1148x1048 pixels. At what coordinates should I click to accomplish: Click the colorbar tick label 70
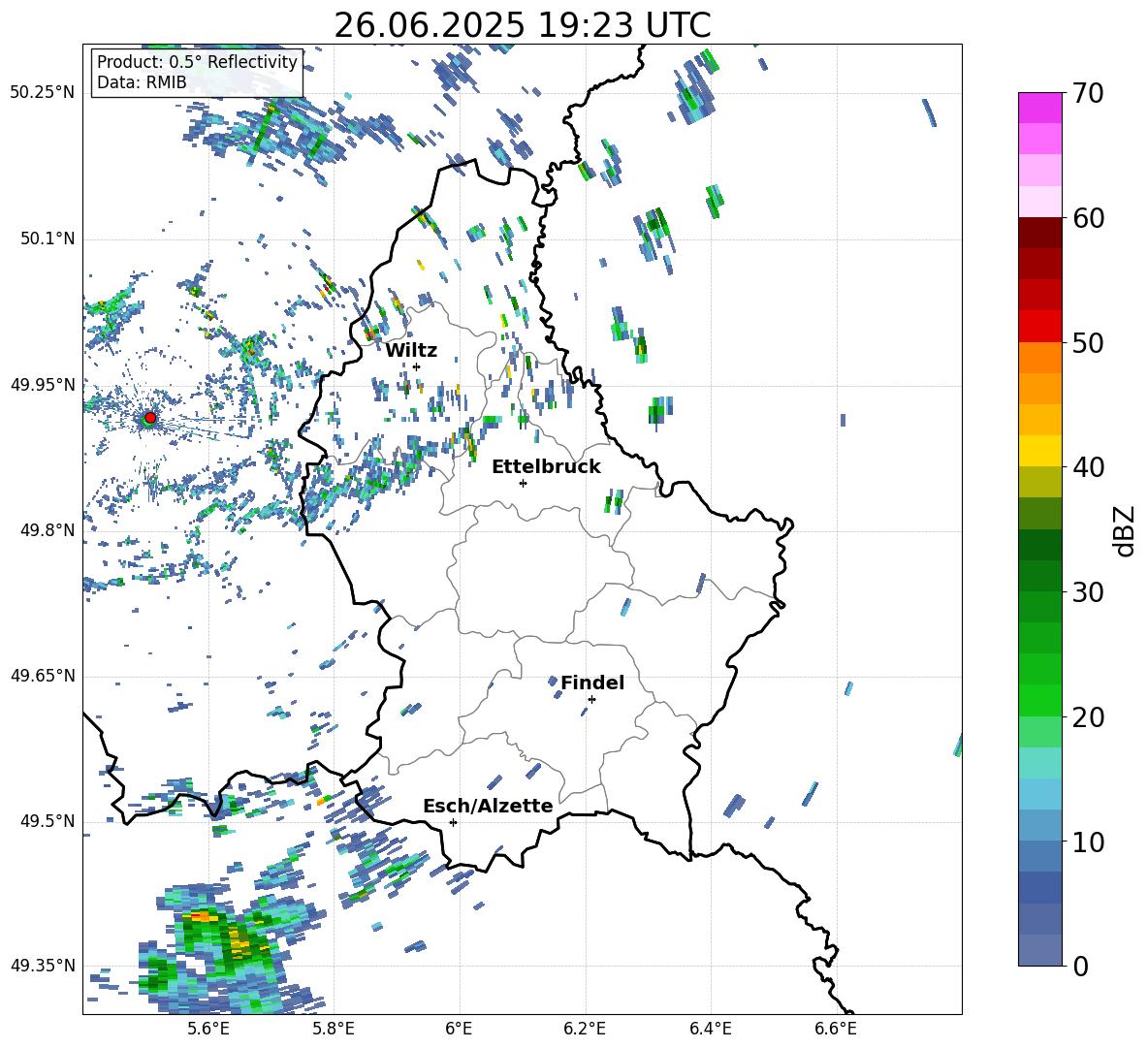click(1087, 93)
